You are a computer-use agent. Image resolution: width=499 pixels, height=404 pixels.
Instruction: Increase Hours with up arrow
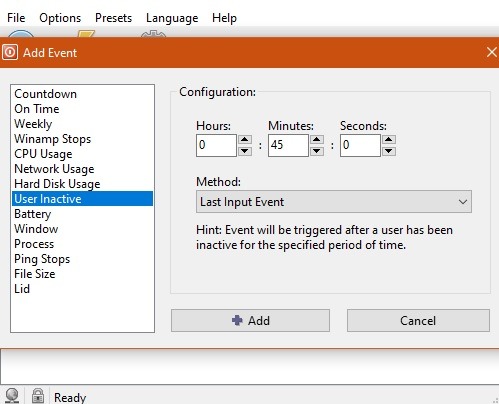coord(245,139)
